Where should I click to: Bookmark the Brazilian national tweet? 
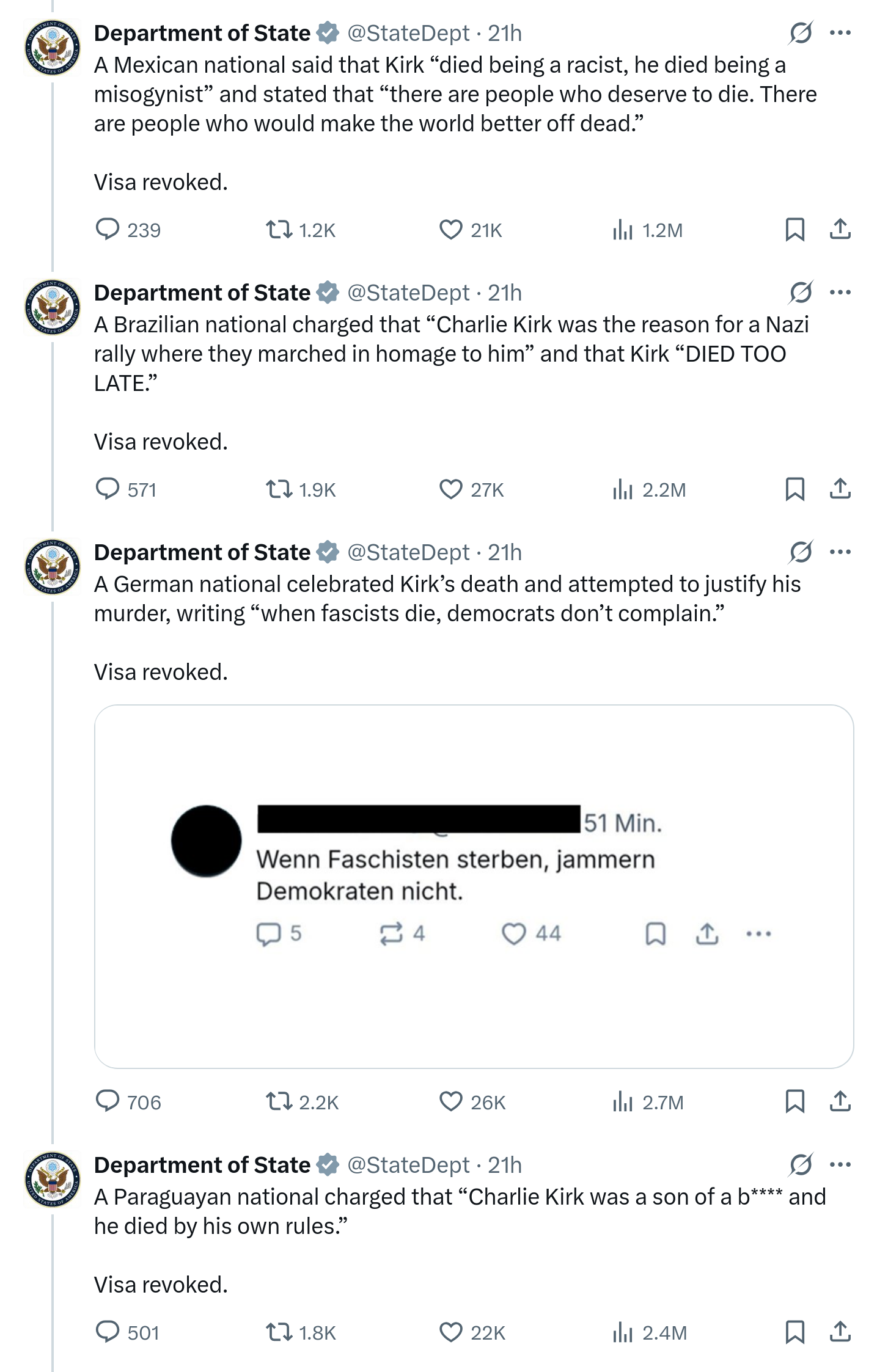click(x=794, y=490)
